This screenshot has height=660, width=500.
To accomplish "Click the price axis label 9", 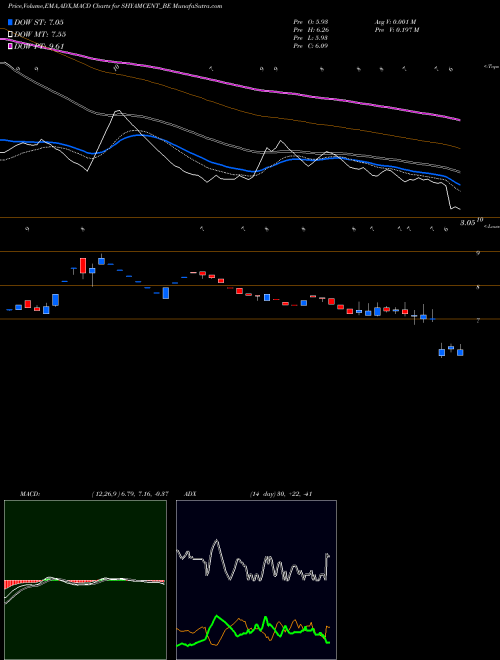I will 478,253.
